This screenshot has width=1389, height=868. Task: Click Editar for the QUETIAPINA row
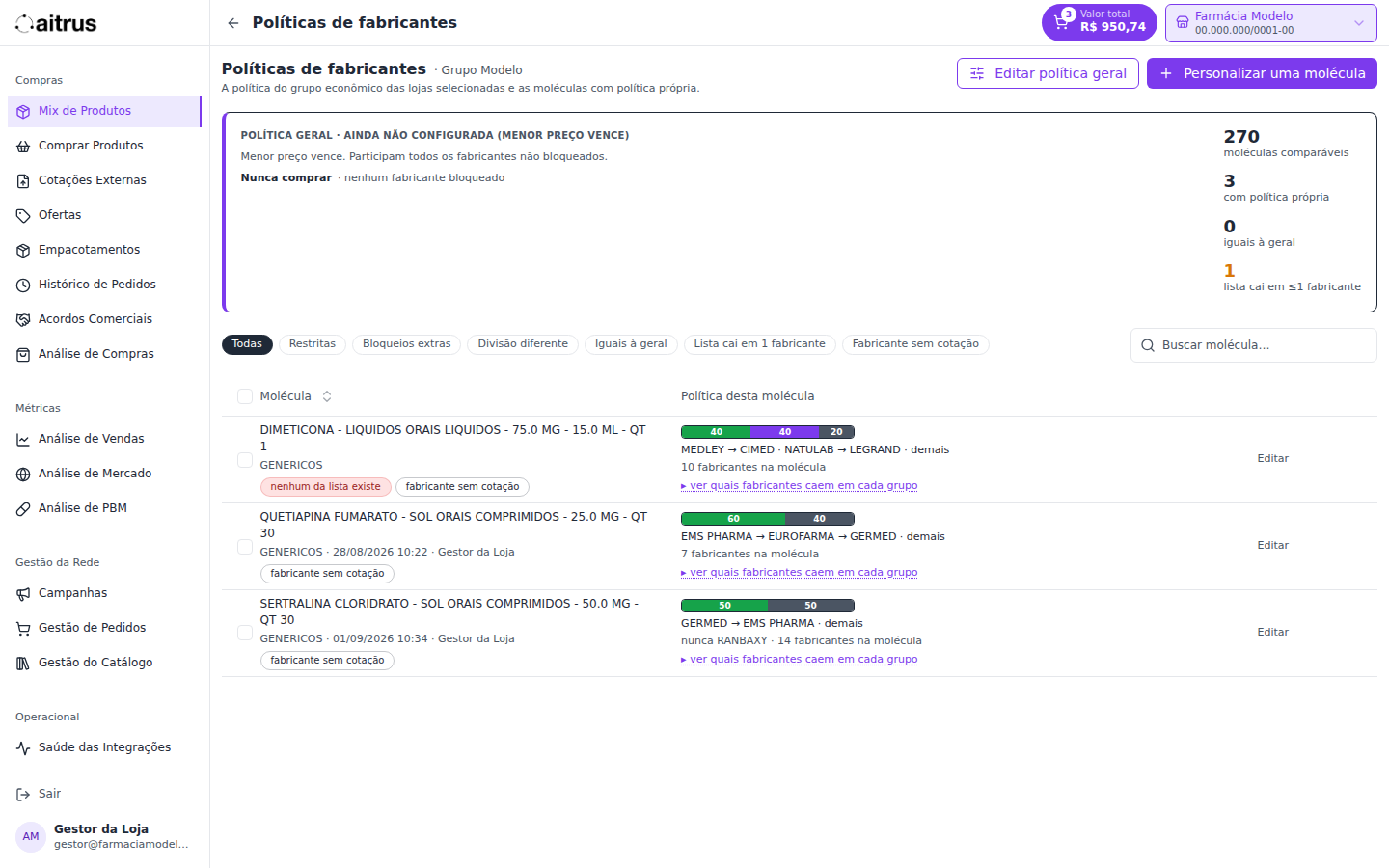pos(1273,546)
